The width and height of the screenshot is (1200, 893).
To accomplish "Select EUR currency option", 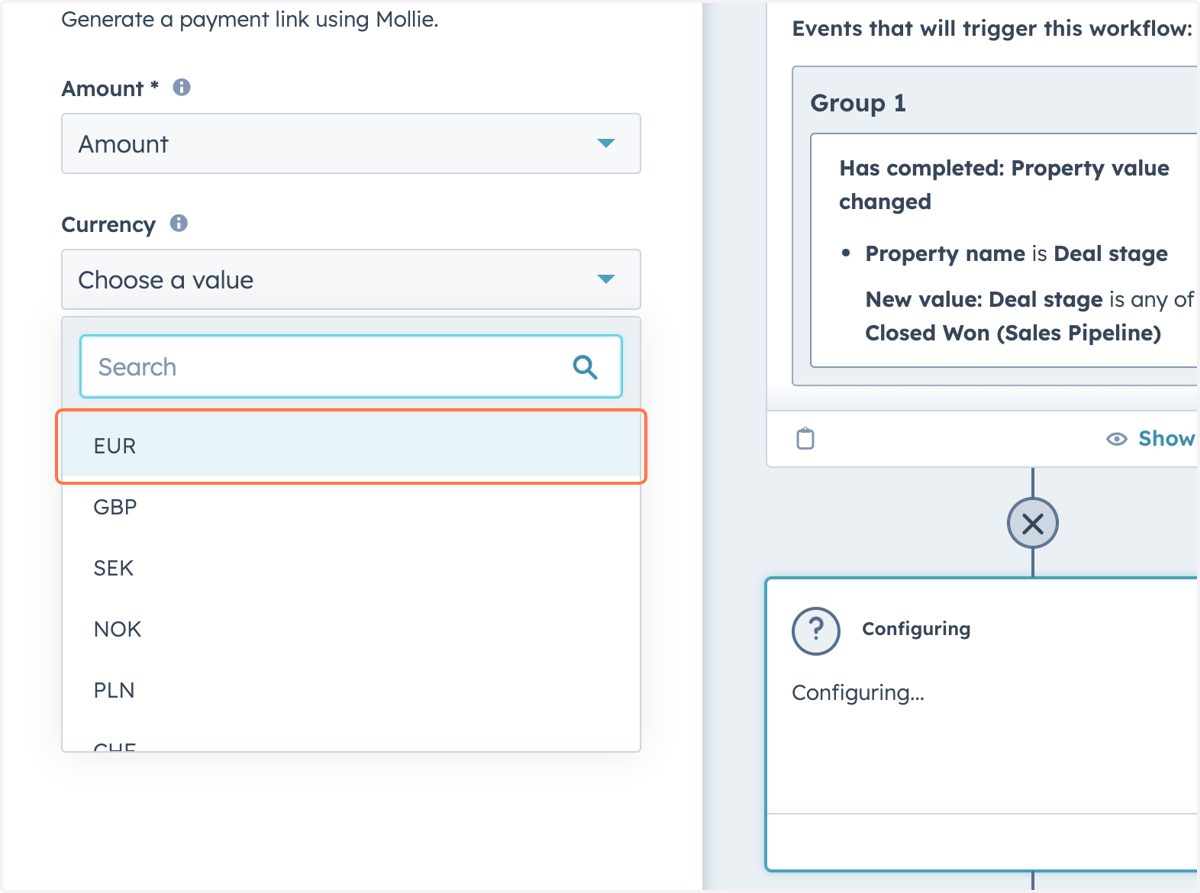I will pyautogui.click(x=351, y=446).
